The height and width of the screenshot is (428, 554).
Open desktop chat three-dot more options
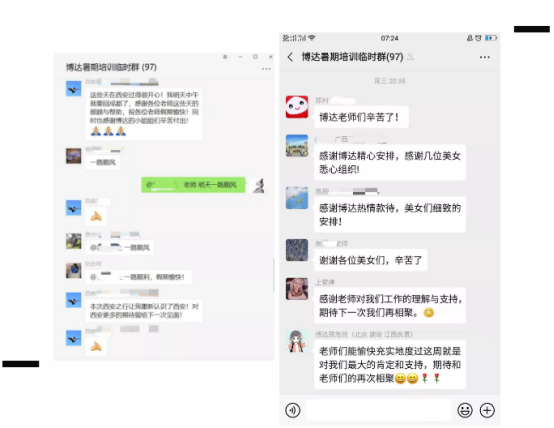pos(266,69)
